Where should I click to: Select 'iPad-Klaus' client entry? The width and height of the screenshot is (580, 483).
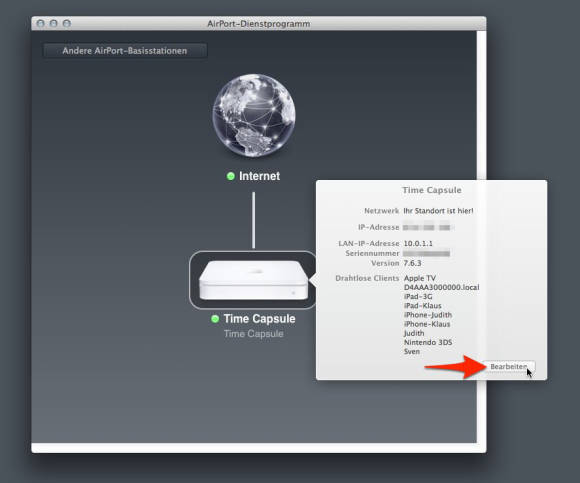coord(422,306)
